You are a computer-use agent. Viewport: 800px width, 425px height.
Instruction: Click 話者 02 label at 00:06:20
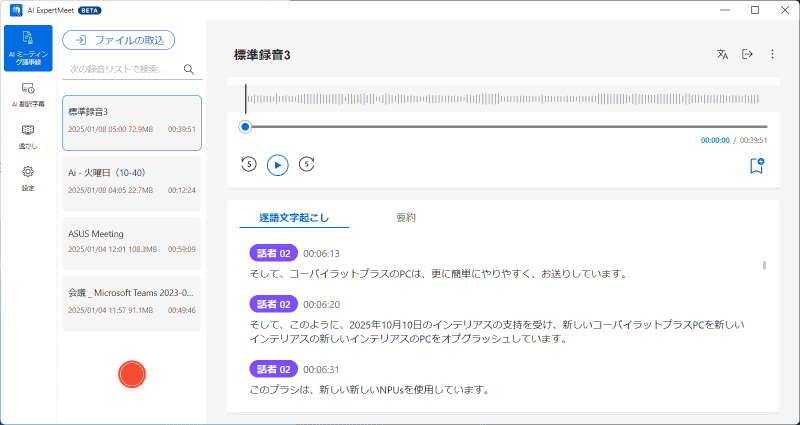pos(273,304)
